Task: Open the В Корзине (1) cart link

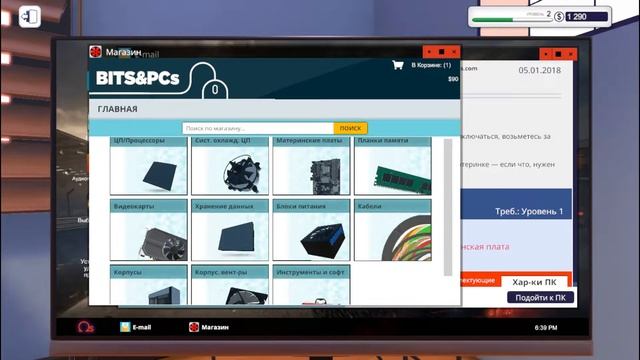Action: (431, 65)
